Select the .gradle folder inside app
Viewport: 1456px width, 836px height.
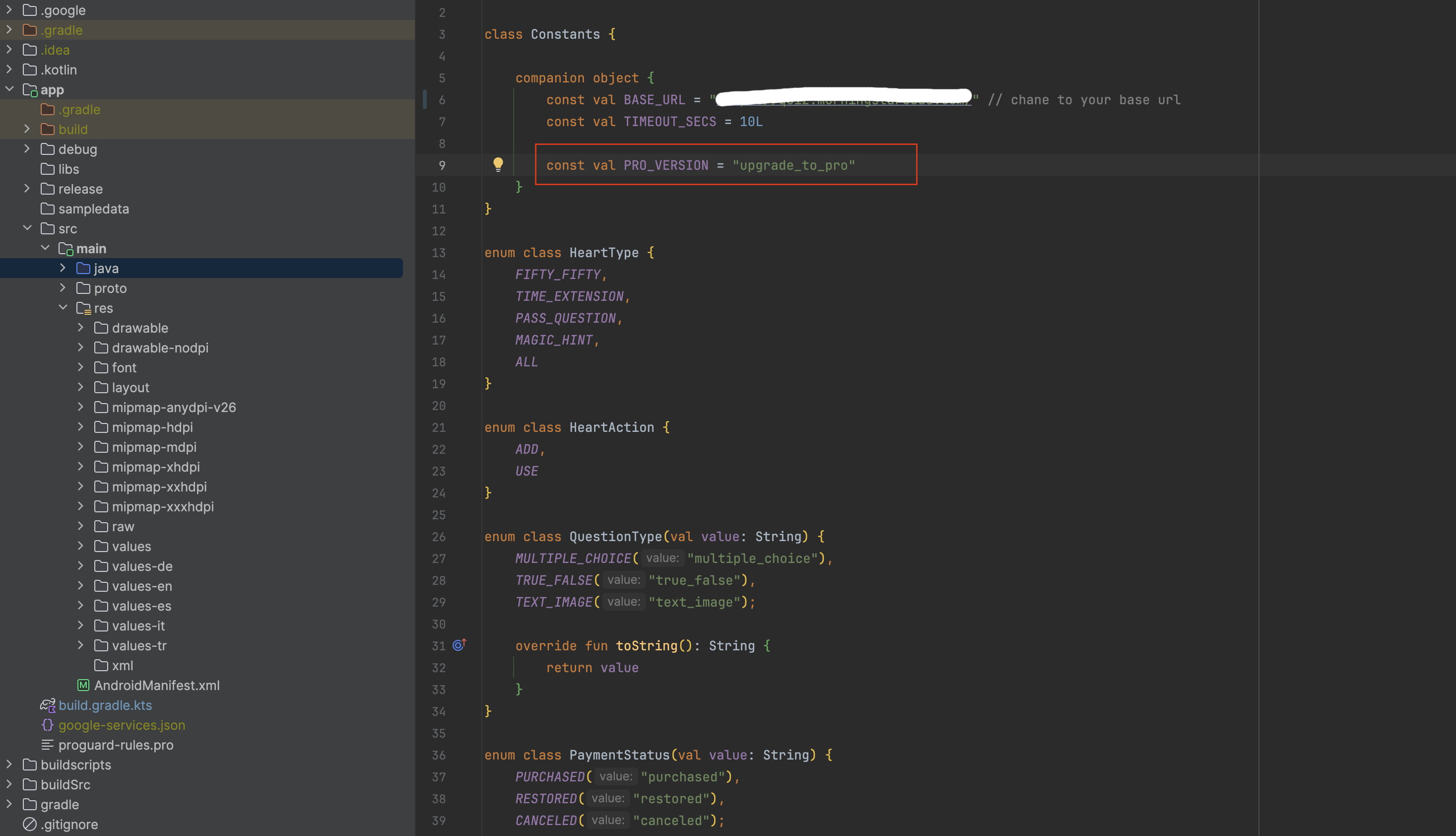coord(79,109)
